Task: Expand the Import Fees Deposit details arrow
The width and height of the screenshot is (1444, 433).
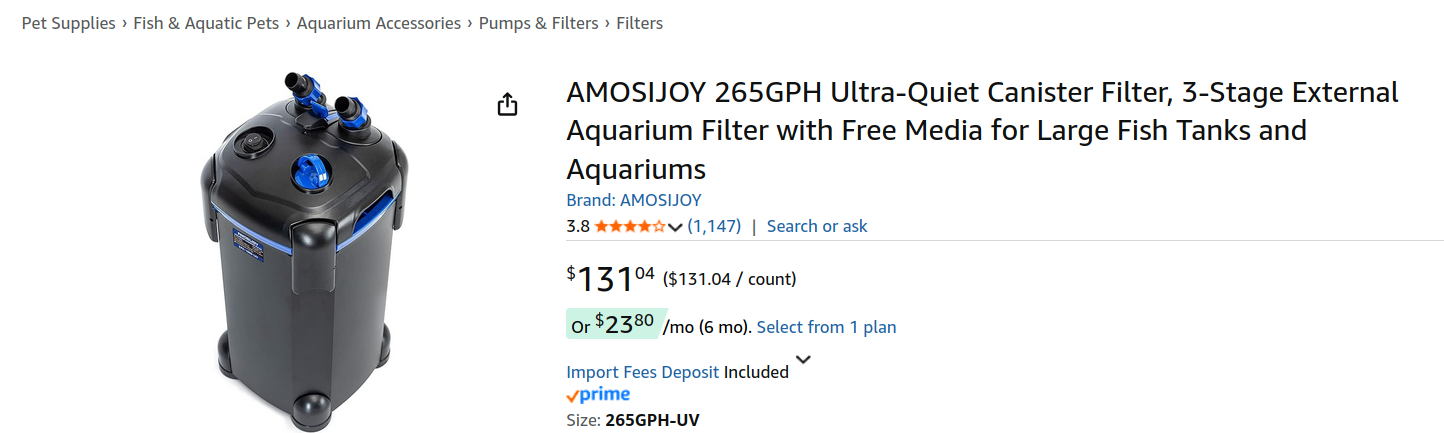Action: pos(803,360)
